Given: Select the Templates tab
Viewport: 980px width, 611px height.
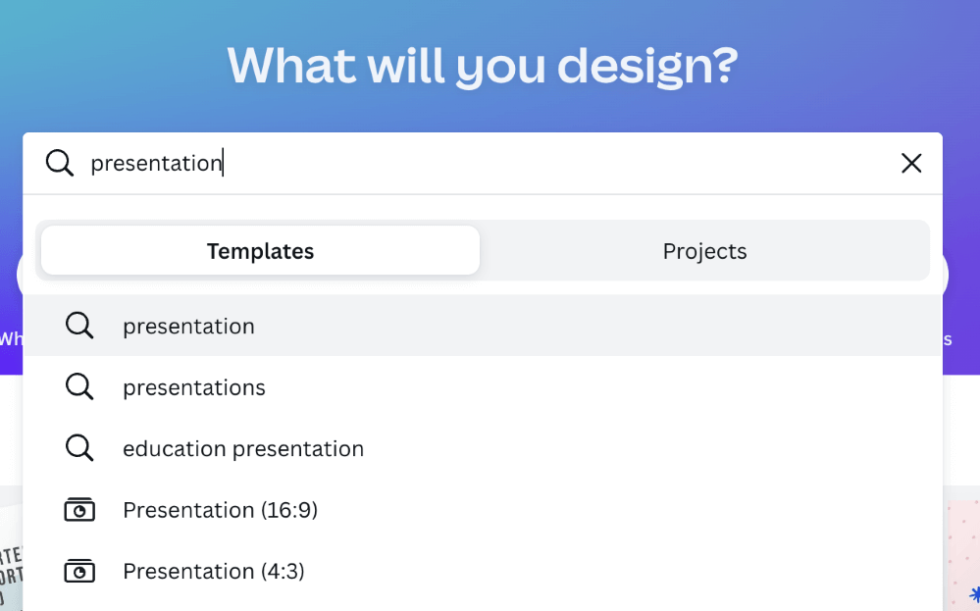Looking at the screenshot, I should [259, 251].
